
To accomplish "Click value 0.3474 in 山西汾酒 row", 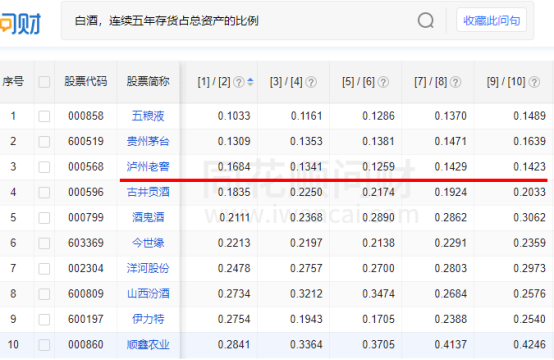I will tap(378, 294).
